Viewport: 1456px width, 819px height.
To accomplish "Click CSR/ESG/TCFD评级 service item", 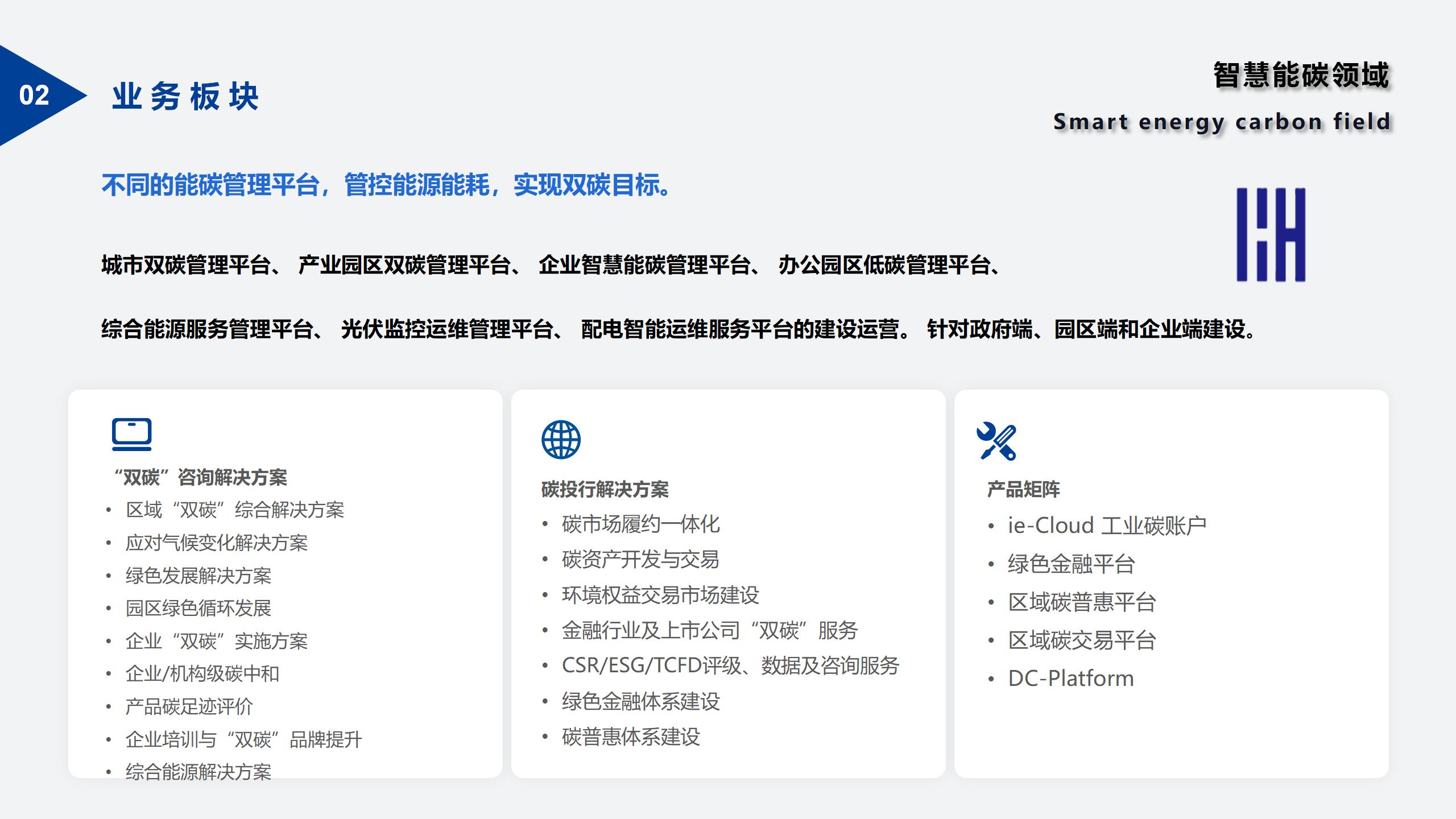I will (x=730, y=665).
